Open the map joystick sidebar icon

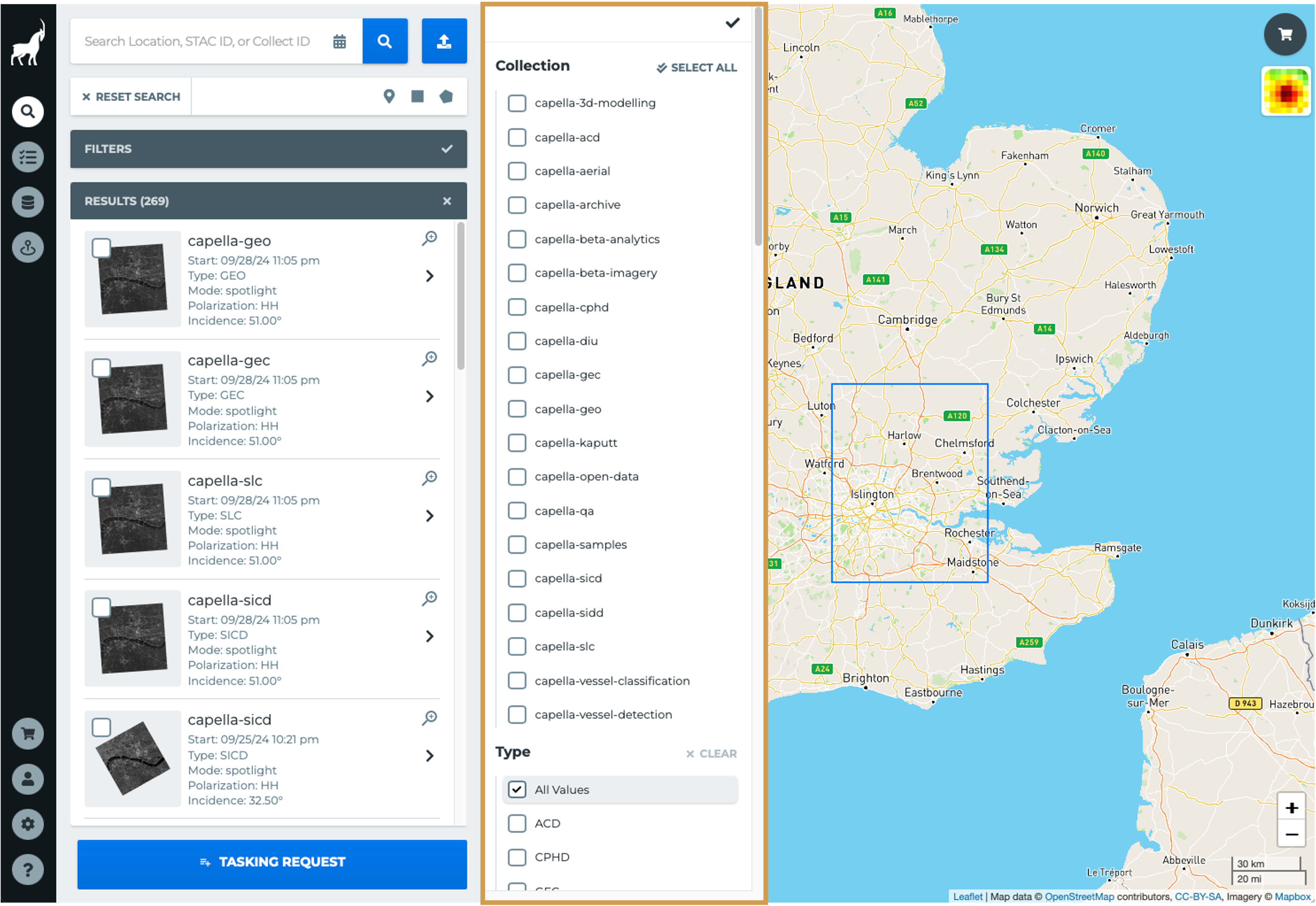pyautogui.click(x=28, y=247)
